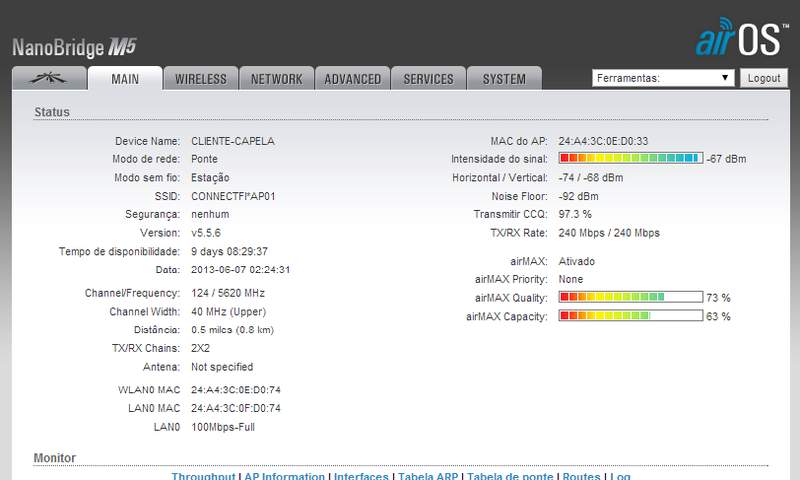Viewport: 800px width, 480px height.
Task: Select Transmitir CCQ value 97.3 %
Action: tap(575, 214)
